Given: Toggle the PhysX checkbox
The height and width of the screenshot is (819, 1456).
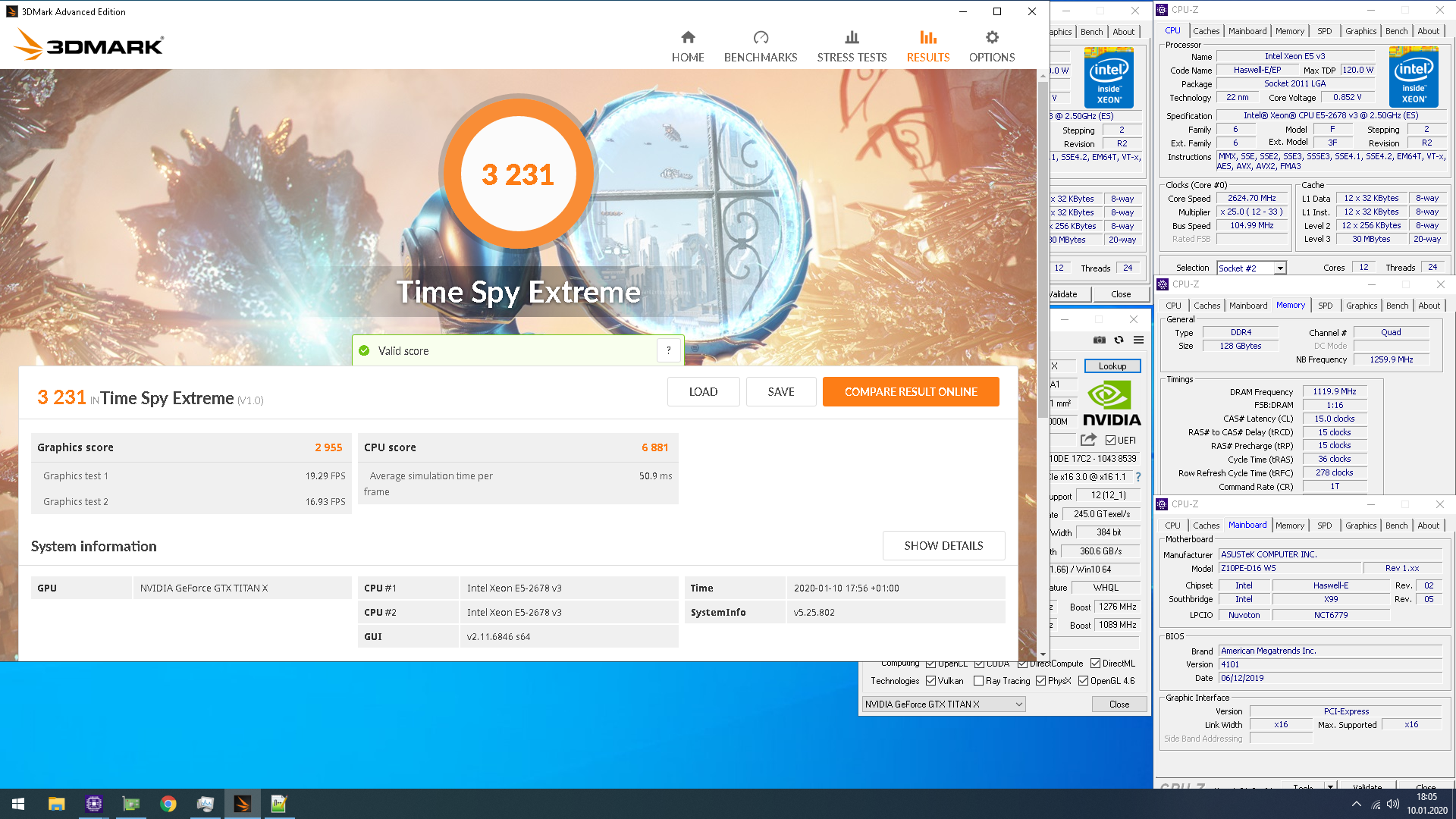Looking at the screenshot, I should (1040, 681).
